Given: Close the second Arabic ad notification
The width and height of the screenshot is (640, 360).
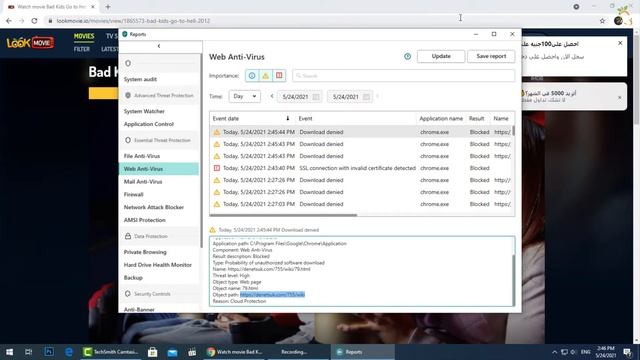Looking at the screenshot, I should (620, 98).
